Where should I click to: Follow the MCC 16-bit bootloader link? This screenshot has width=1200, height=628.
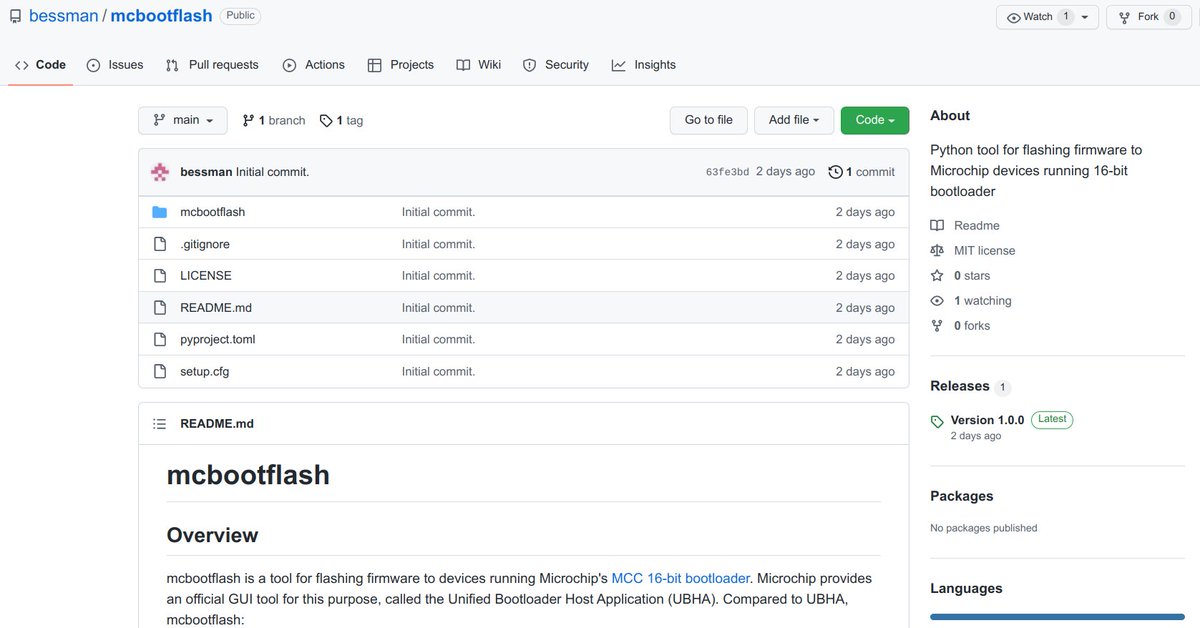680,578
